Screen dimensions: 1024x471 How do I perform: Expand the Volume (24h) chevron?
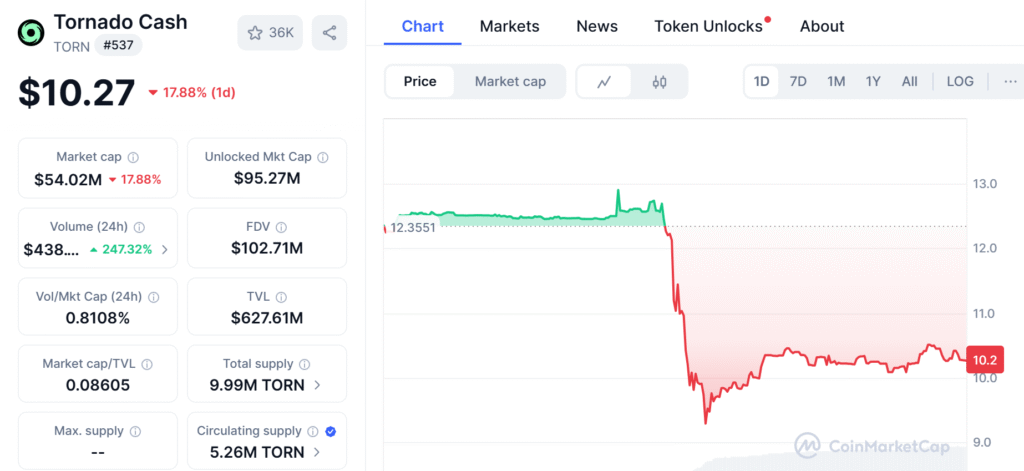[165, 250]
